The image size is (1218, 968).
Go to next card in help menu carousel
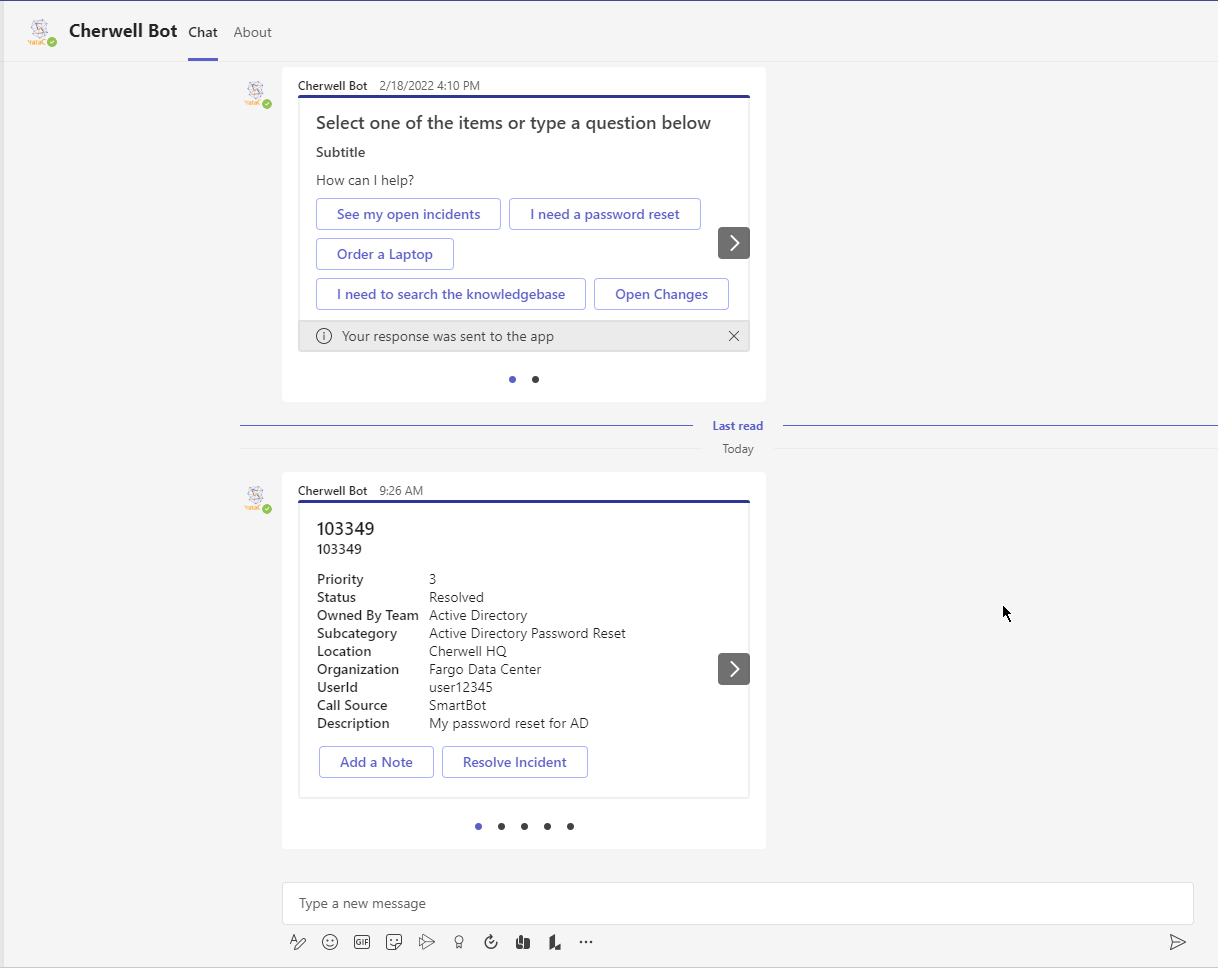click(x=734, y=243)
